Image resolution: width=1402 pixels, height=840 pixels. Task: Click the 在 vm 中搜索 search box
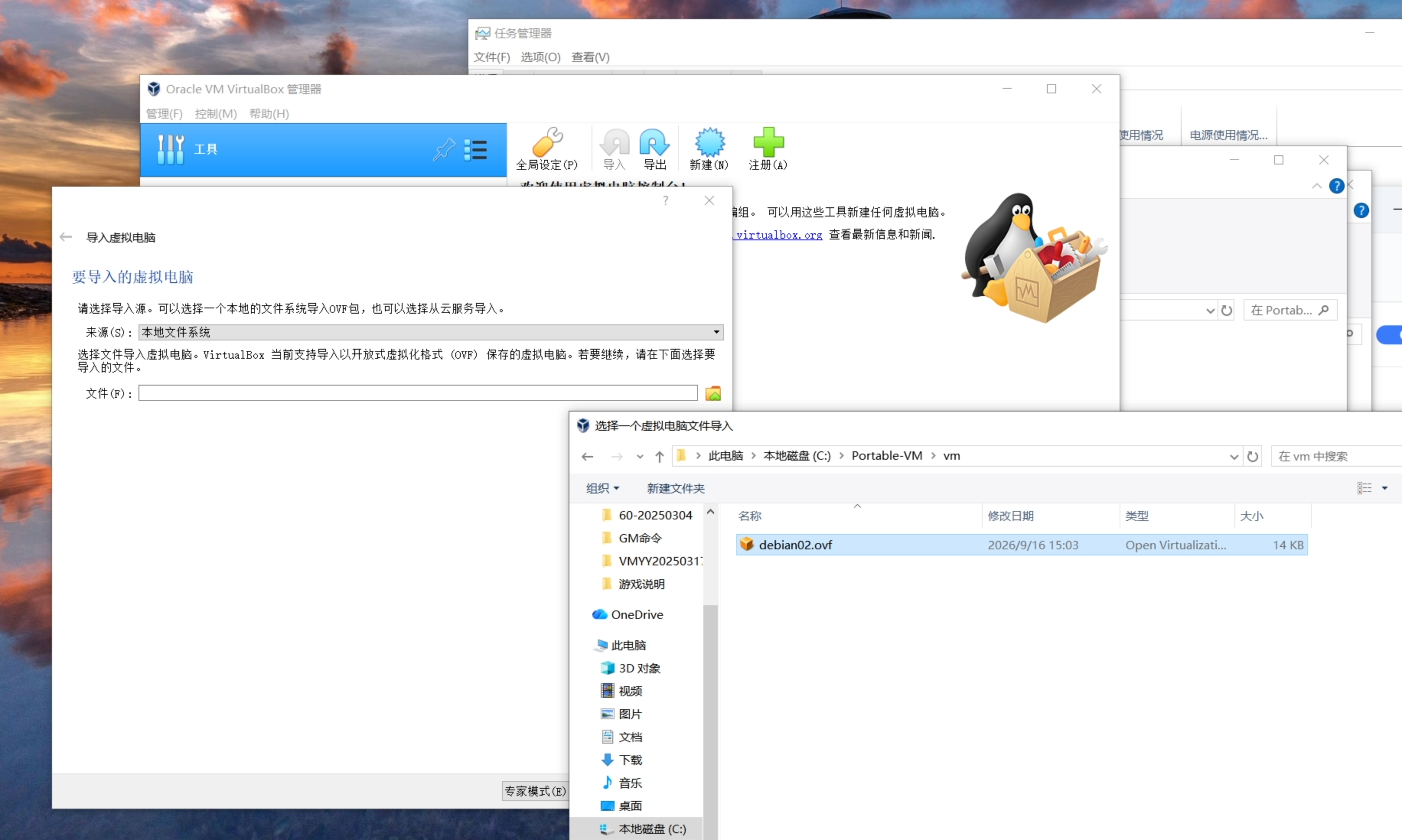[1336, 456]
